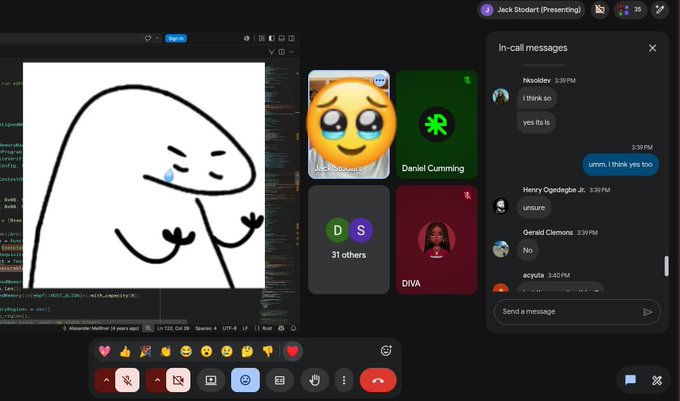Open the 31 others tile
Image resolution: width=680 pixels, height=401 pixels.
click(349, 240)
